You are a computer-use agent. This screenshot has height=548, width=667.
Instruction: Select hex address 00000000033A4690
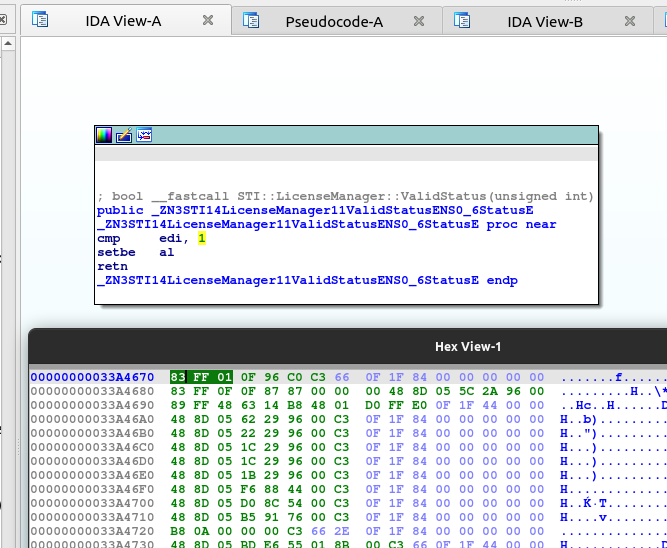(92, 405)
